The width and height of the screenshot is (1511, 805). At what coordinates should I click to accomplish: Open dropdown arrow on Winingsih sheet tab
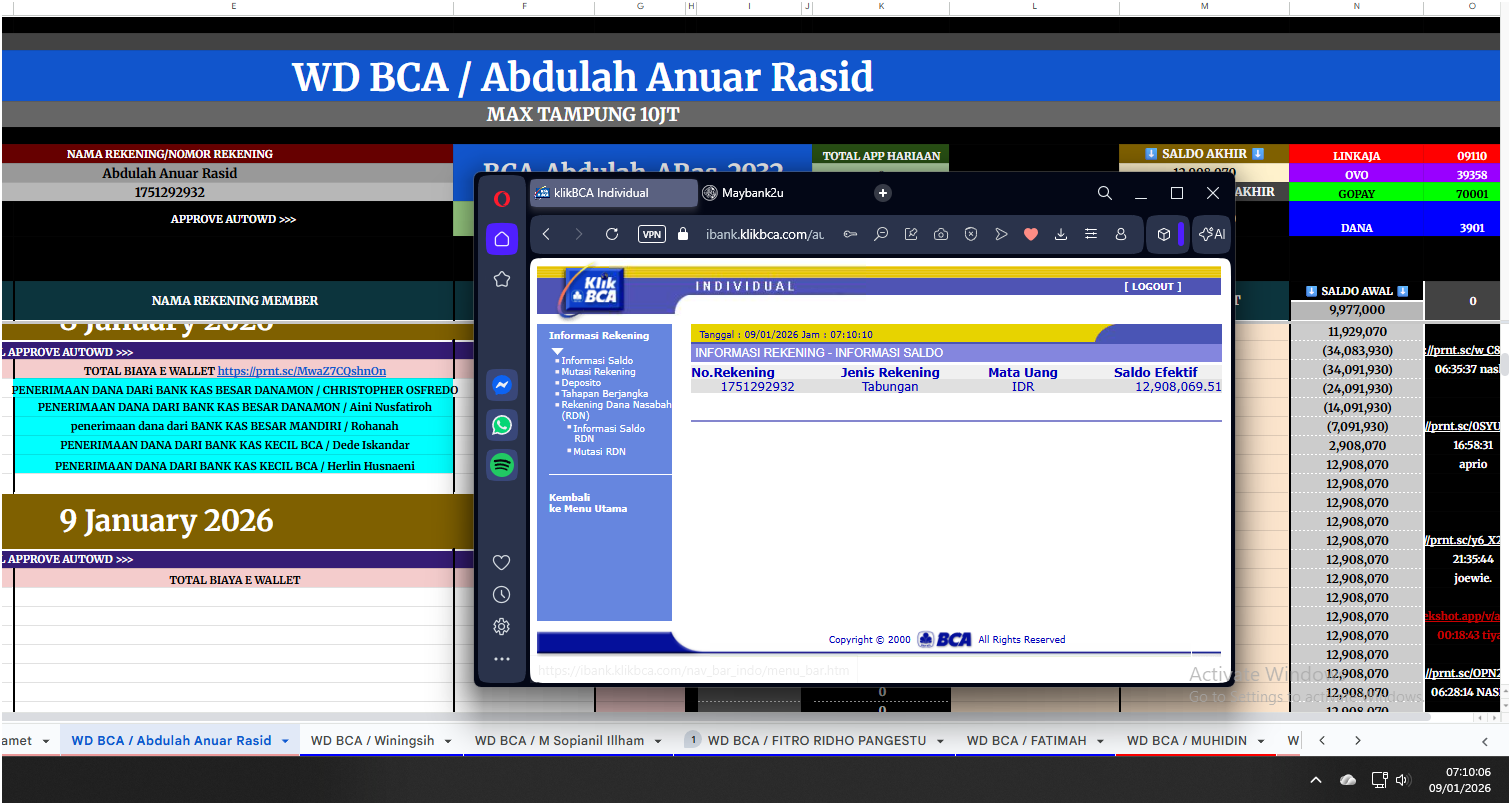(x=448, y=741)
